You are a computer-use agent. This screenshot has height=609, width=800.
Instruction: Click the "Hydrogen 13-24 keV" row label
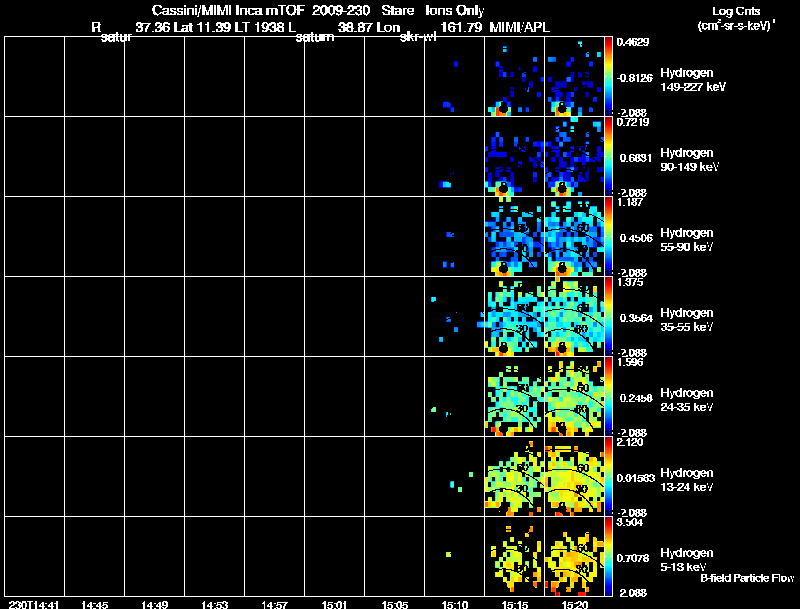point(687,480)
